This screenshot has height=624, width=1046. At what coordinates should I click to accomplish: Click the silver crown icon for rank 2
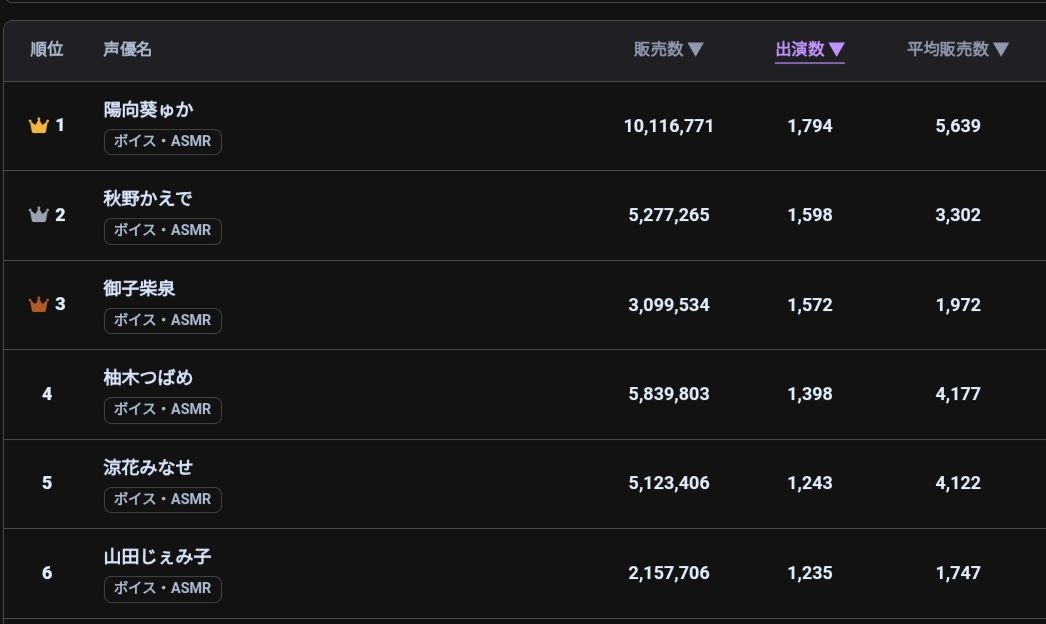tap(39, 215)
